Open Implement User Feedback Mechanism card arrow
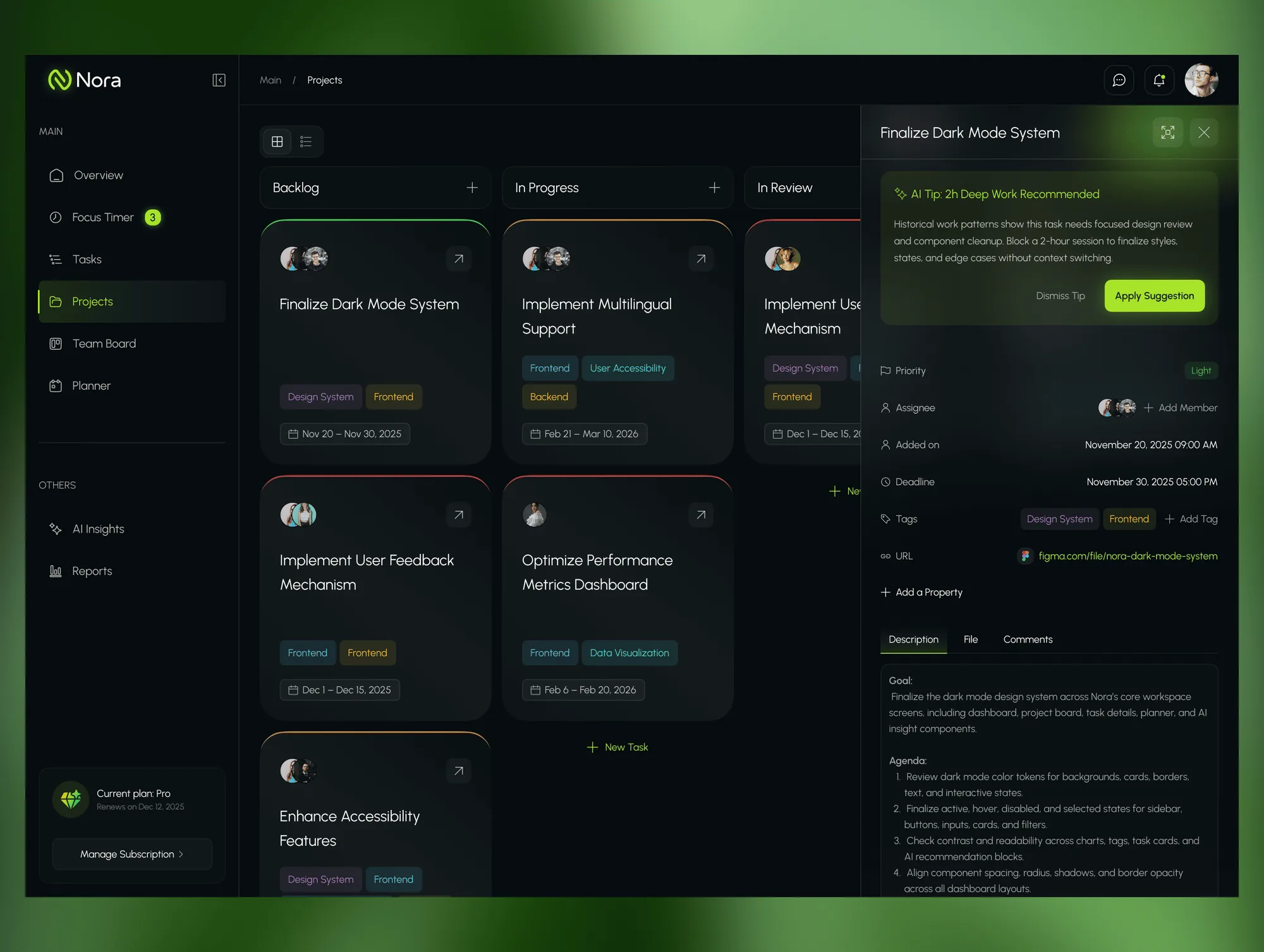The height and width of the screenshot is (952, 1264). point(459,515)
